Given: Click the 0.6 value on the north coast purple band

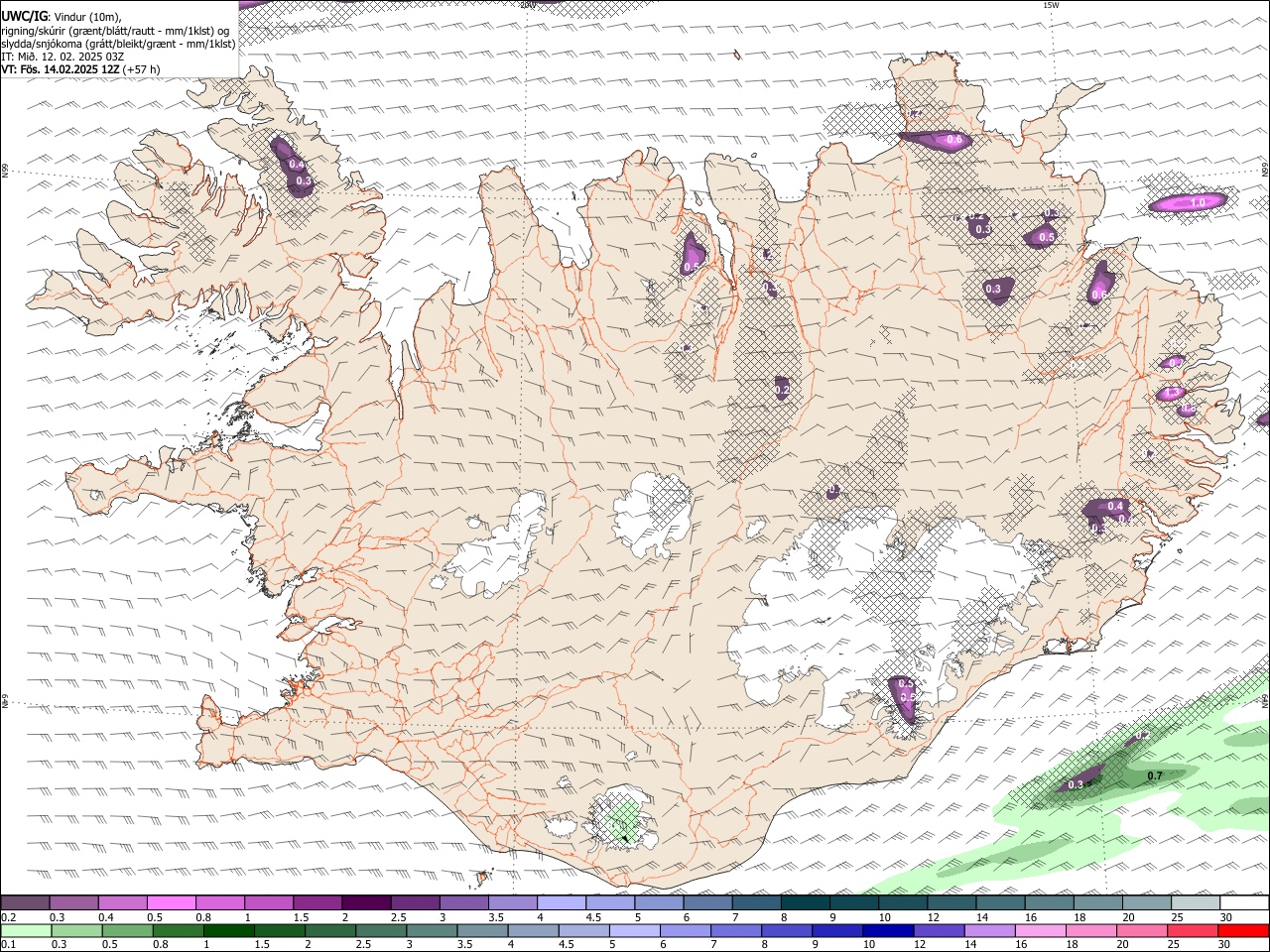Looking at the screenshot, I should pos(954,140).
